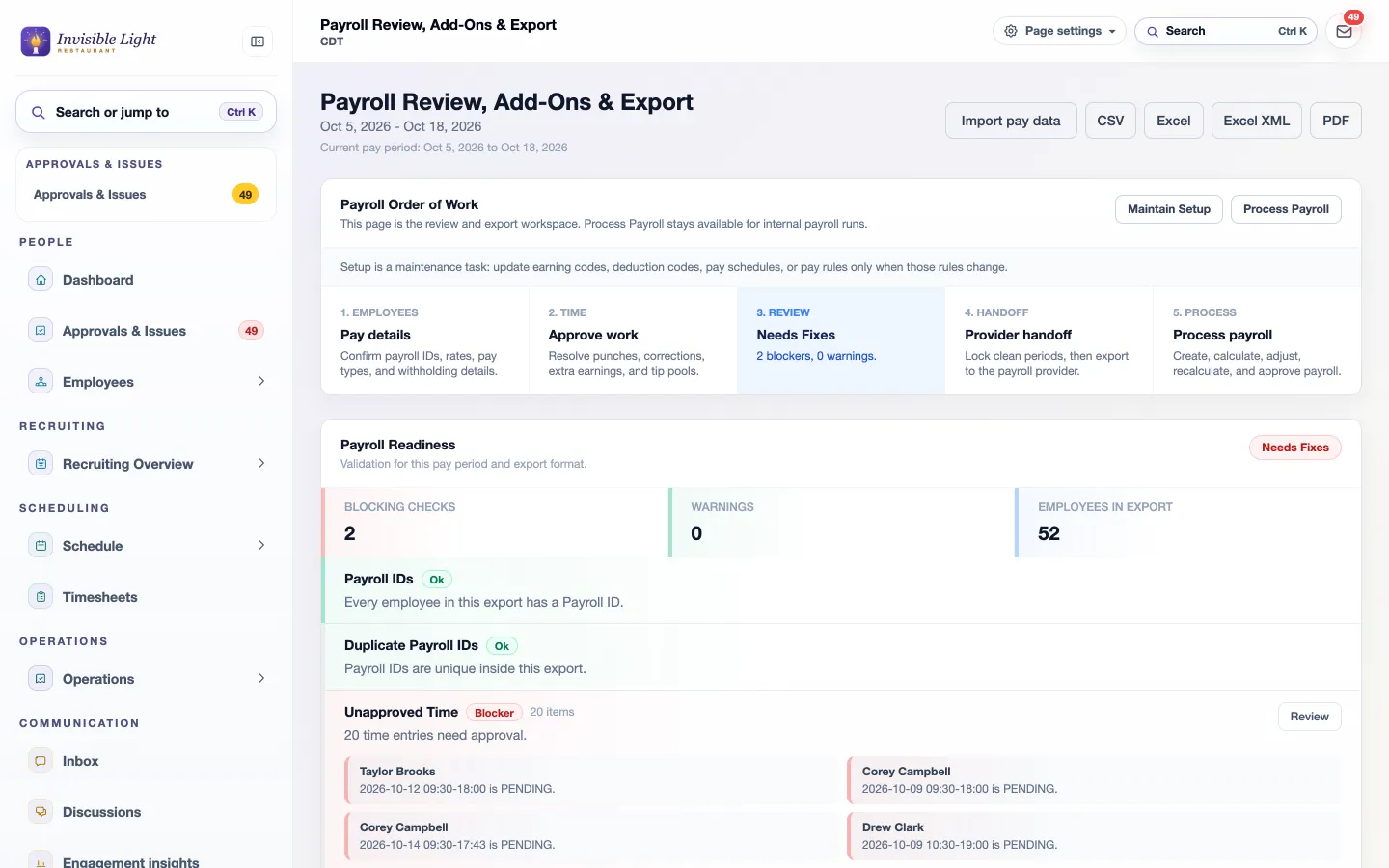Click the Schedule calendar icon
The image size is (1389, 868).
pyautogui.click(x=41, y=546)
